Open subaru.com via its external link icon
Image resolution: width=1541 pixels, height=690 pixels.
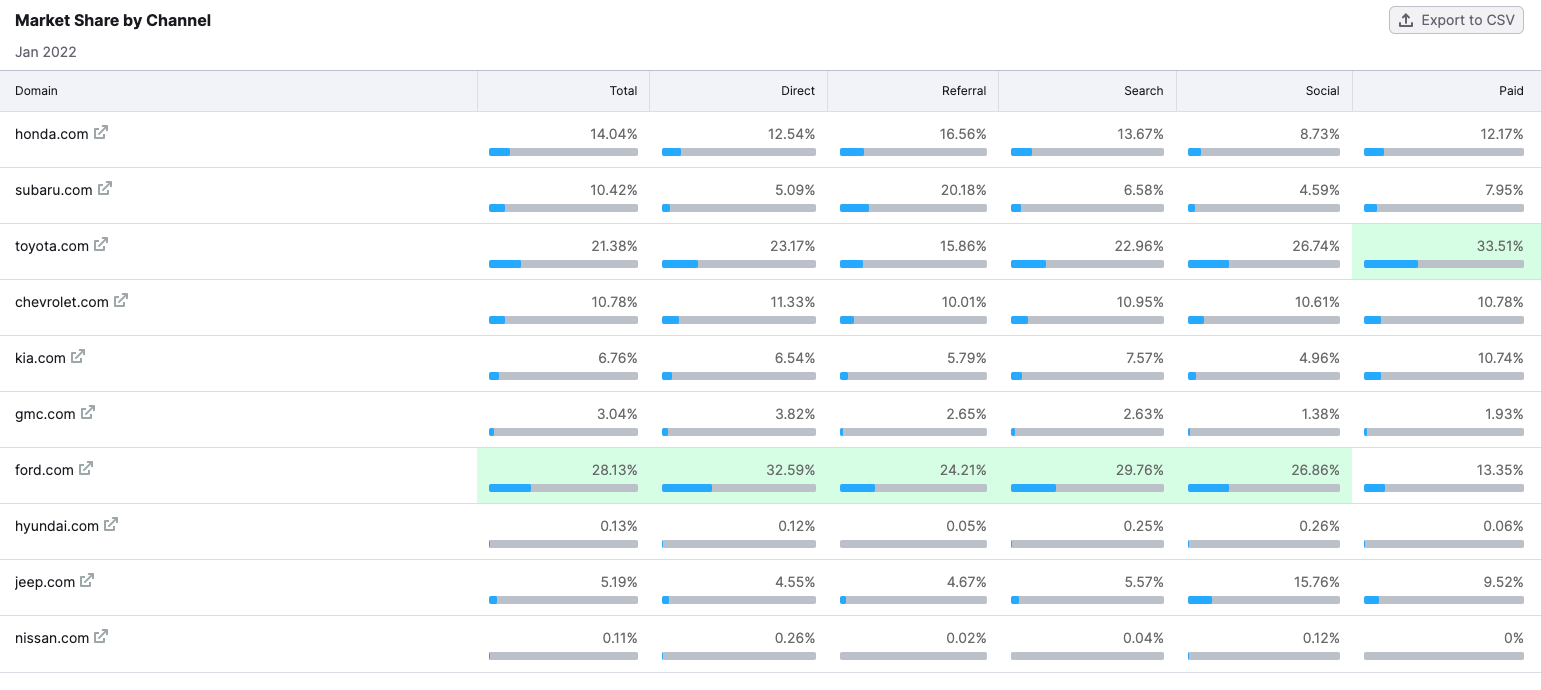tap(105, 188)
